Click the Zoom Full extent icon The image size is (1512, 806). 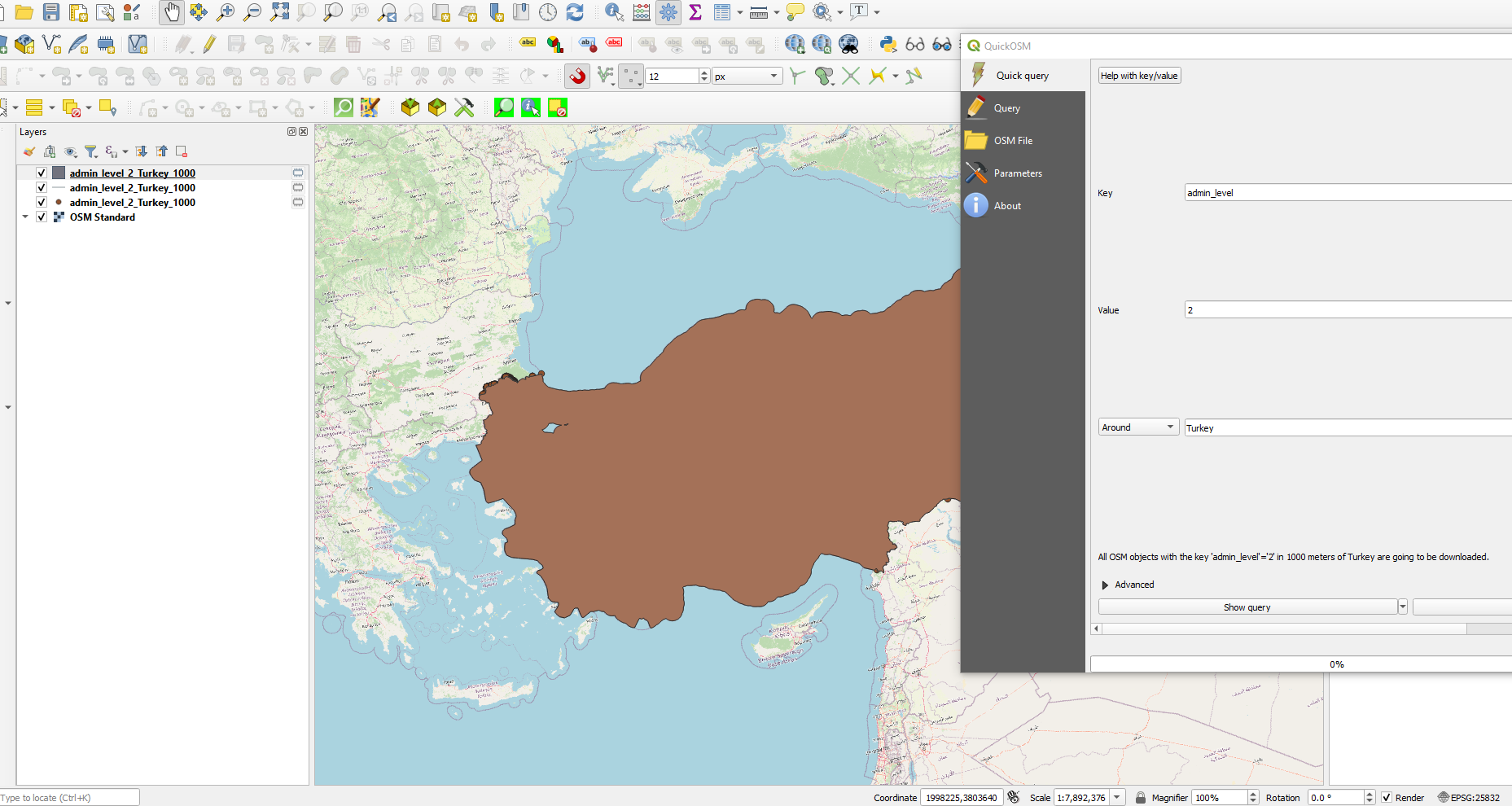[279, 12]
